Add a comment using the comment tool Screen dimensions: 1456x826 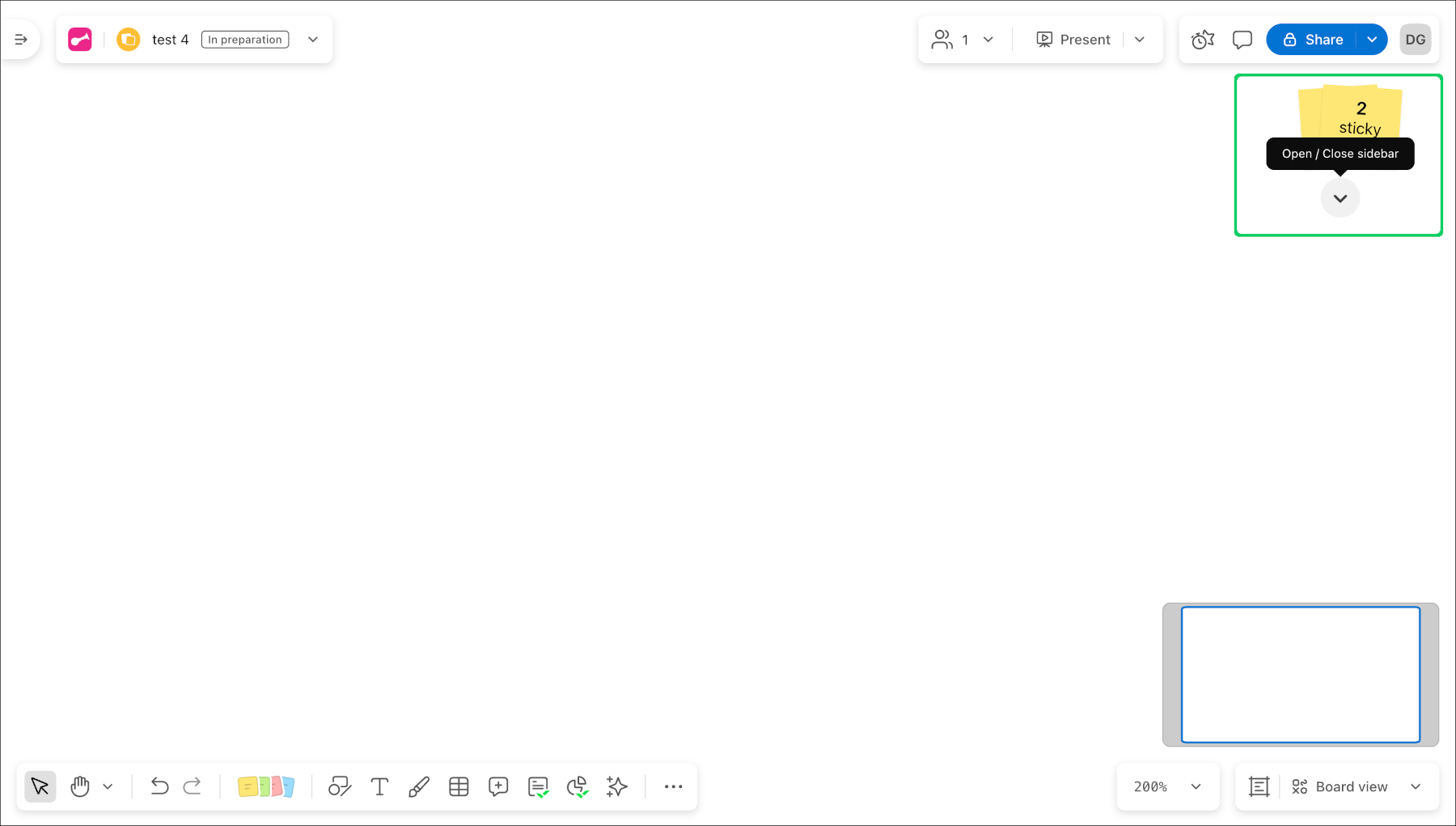498,786
